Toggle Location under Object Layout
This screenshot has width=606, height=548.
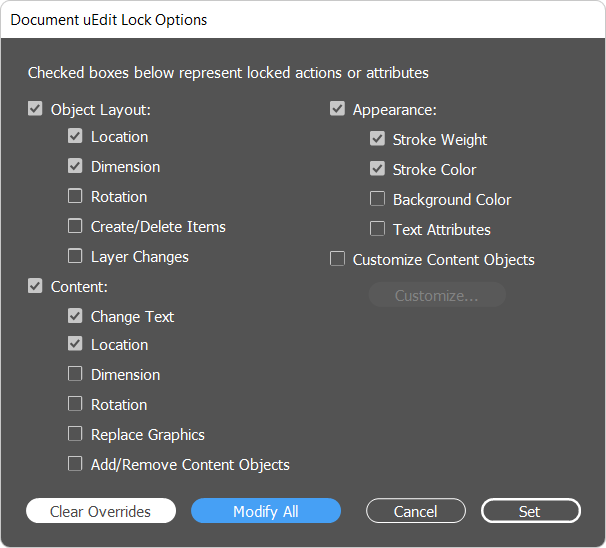pos(75,136)
